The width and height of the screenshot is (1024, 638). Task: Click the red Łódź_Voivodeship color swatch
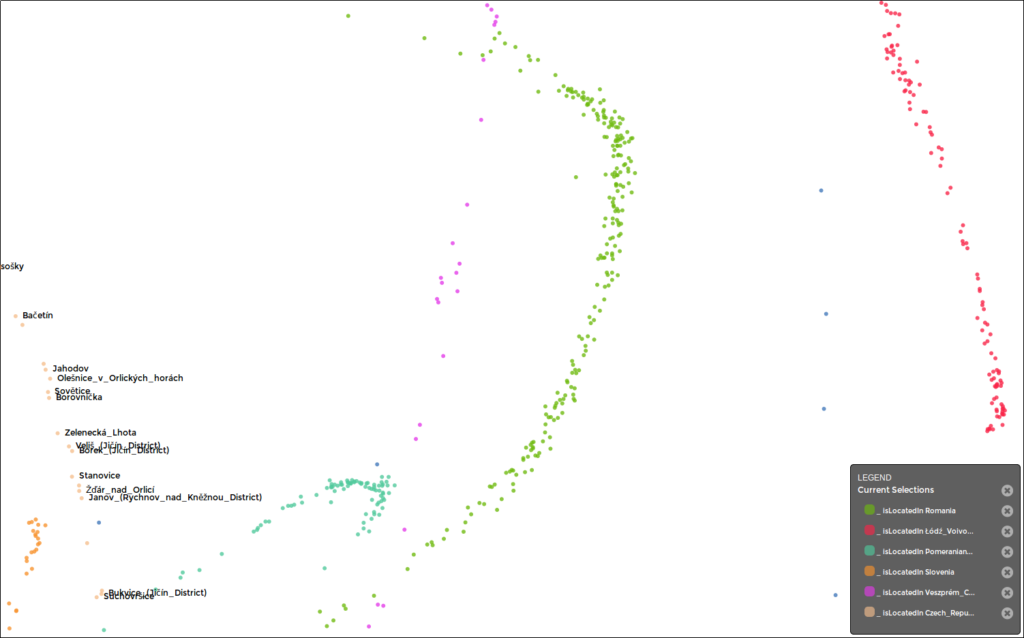pos(869,531)
